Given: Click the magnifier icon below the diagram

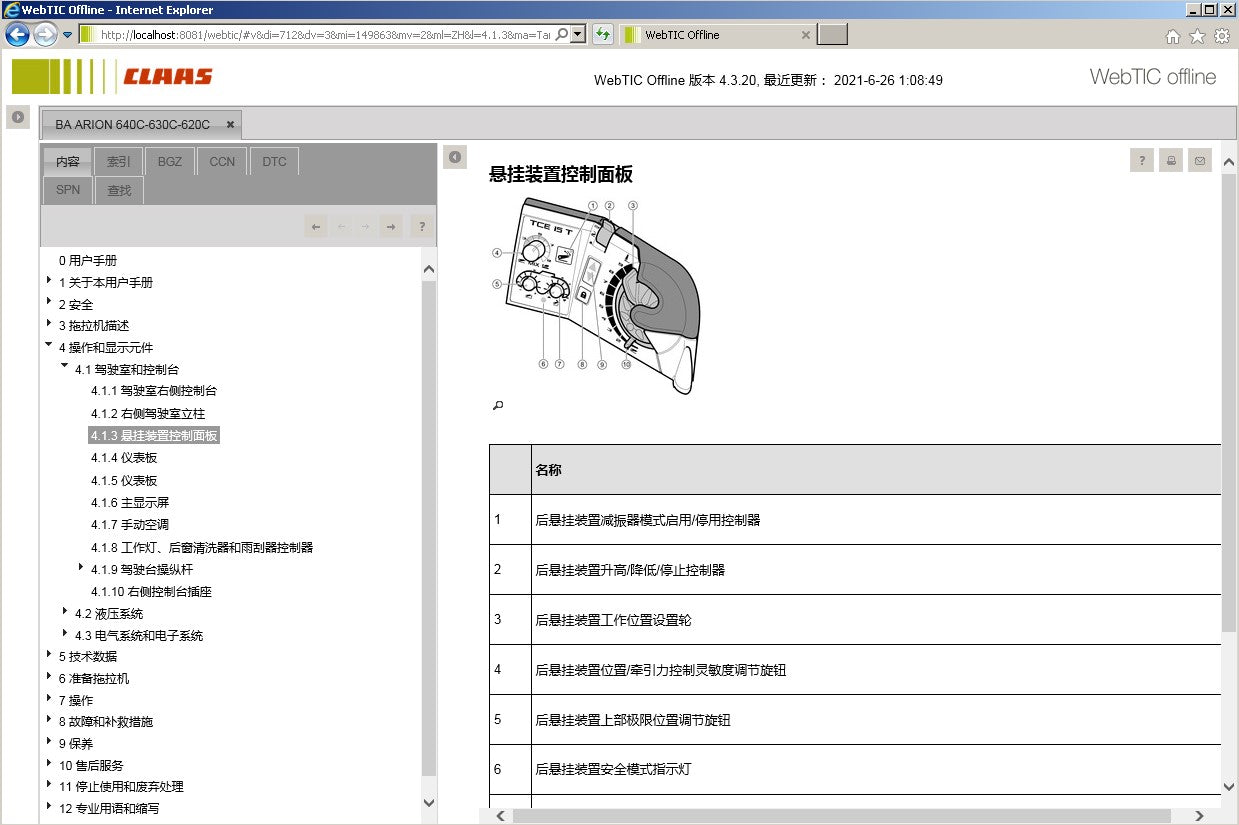Looking at the screenshot, I should click(x=497, y=405).
